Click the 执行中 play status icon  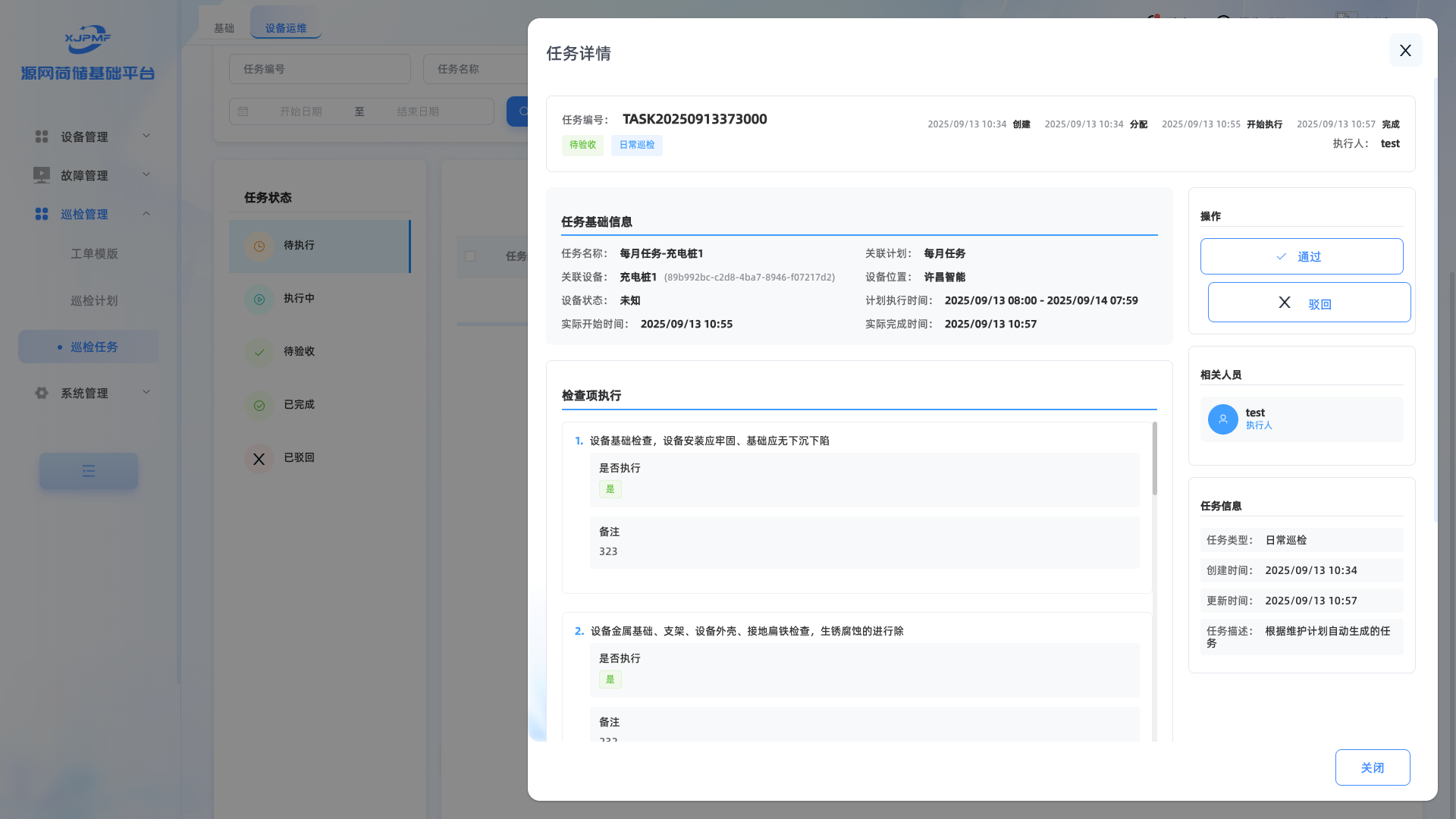click(259, 300)
